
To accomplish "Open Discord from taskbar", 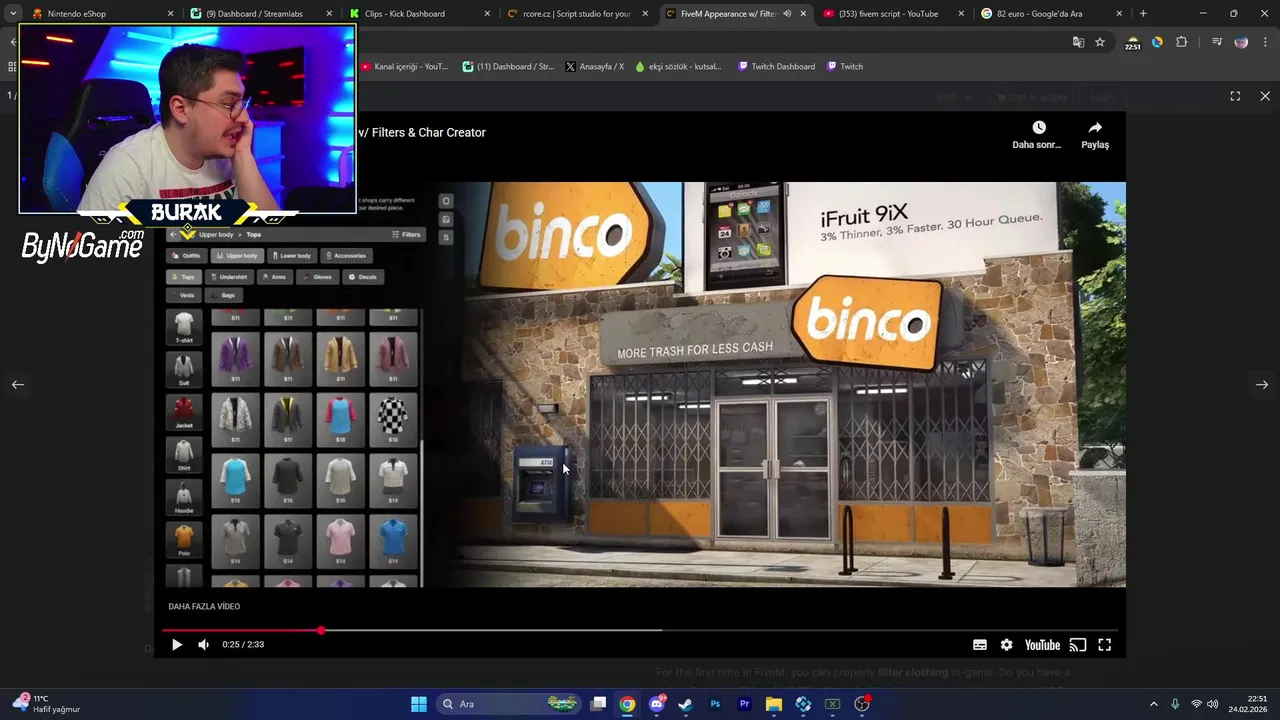I will (x=656, y=704).
